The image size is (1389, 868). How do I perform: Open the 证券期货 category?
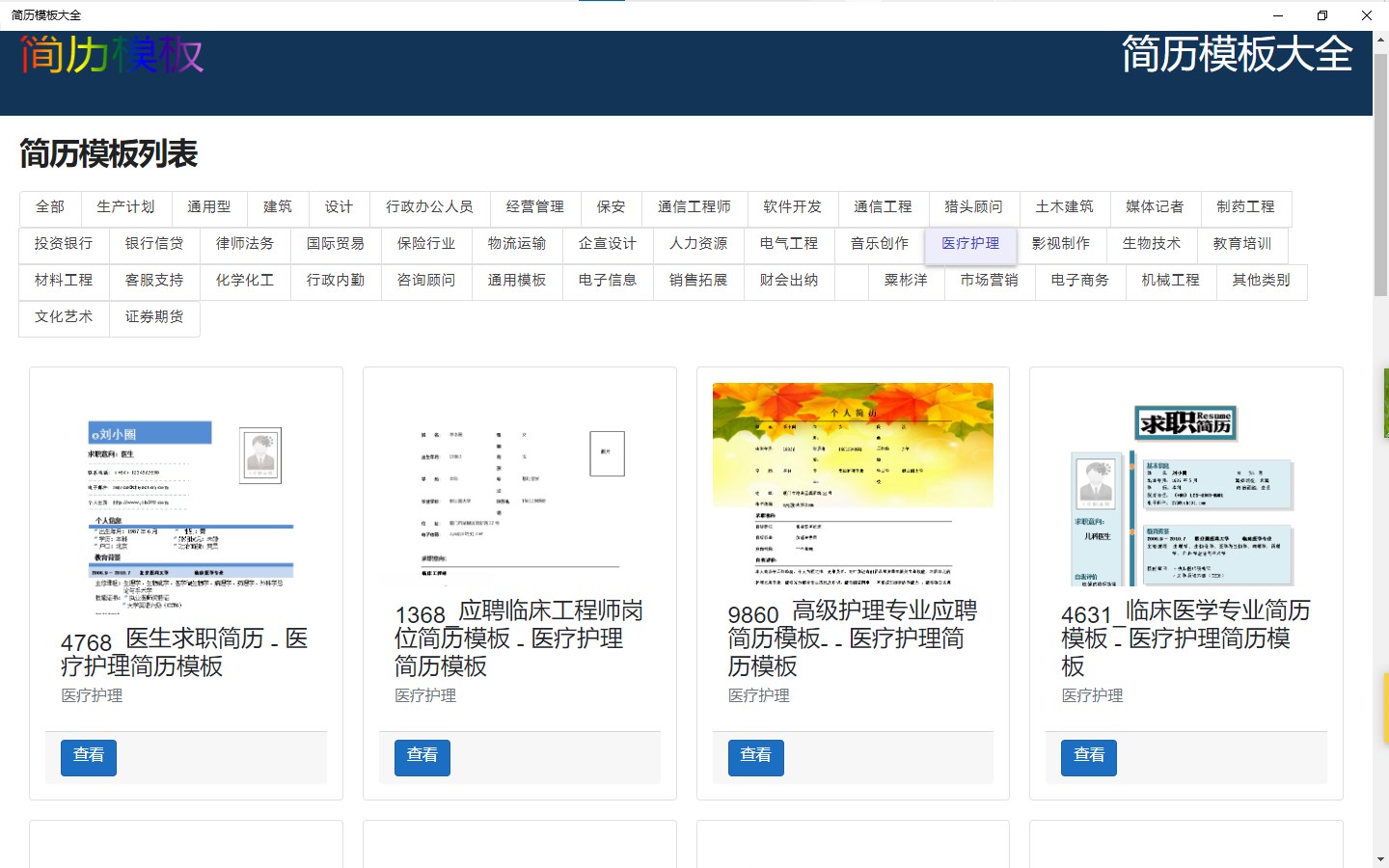tap(154, 317)
